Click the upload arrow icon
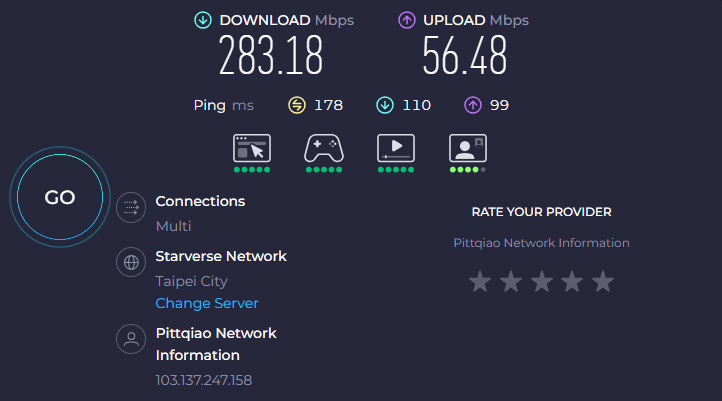 tap(407, 20)
